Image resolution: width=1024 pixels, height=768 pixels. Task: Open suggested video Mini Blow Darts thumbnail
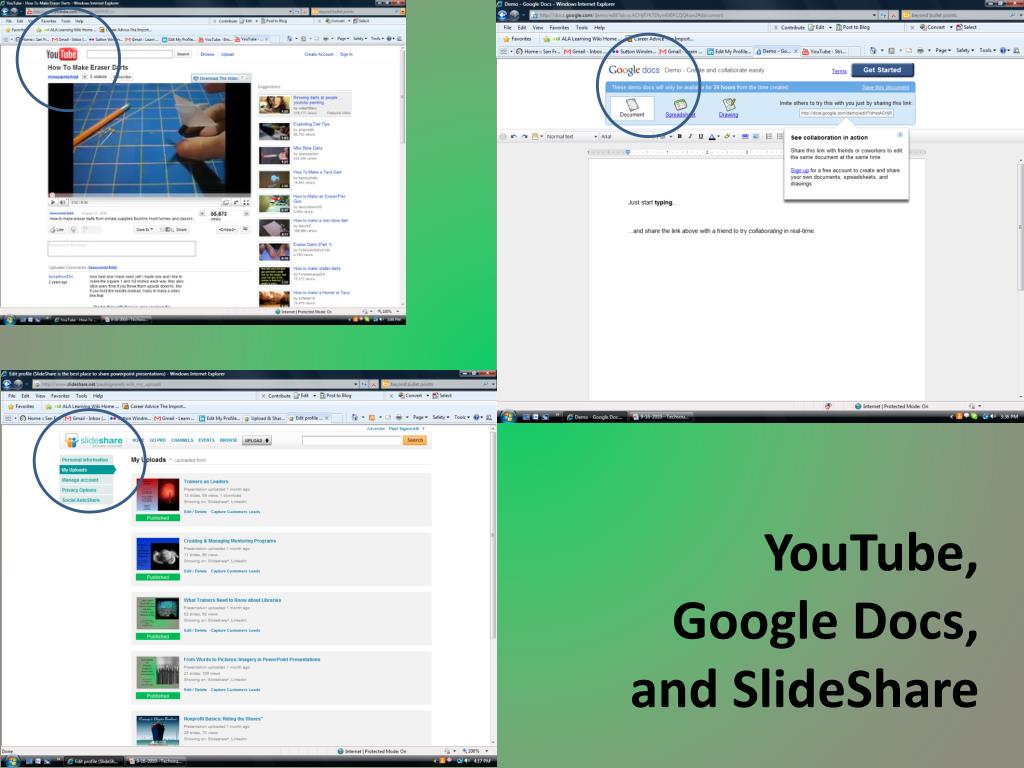274,155
